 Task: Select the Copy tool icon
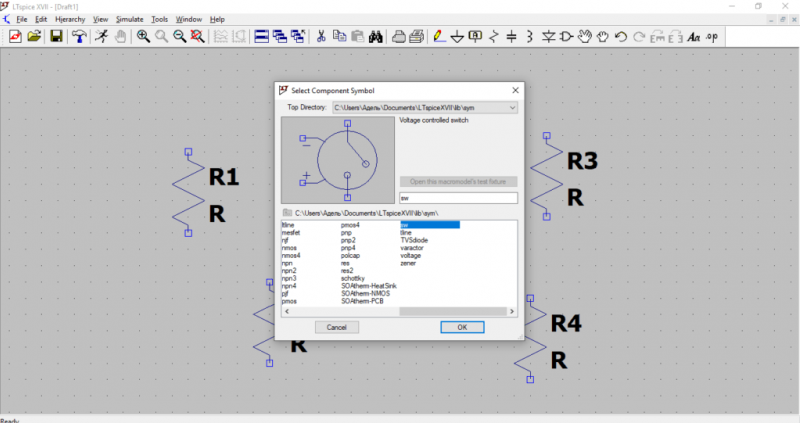pos(339,36)
